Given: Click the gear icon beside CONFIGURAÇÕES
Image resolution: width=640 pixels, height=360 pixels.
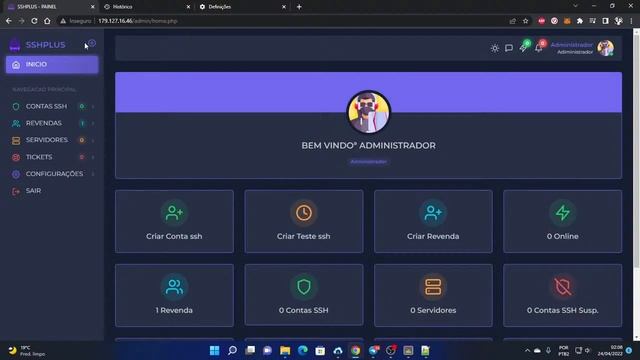Looking at the screenshot, I should 16,174.
